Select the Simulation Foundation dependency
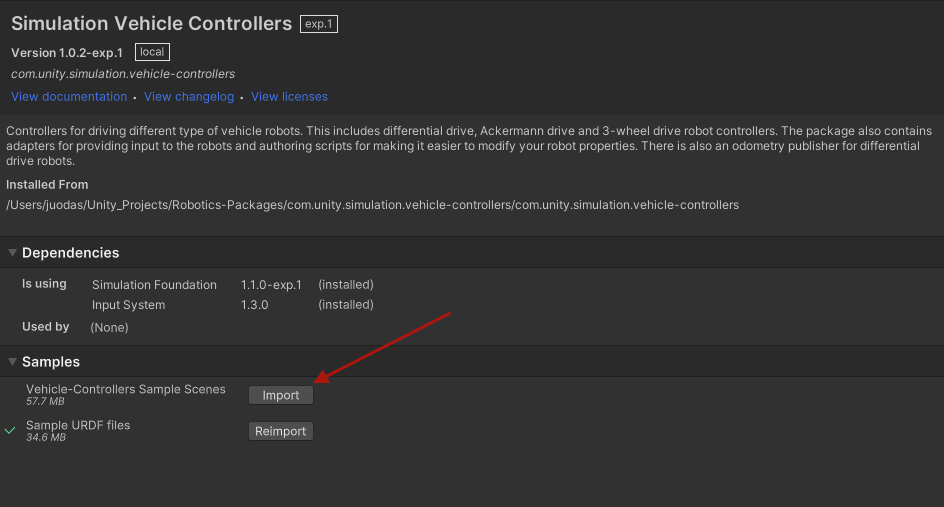The height and width of the screenshot is (507, 944). click(x=154, y=285)
